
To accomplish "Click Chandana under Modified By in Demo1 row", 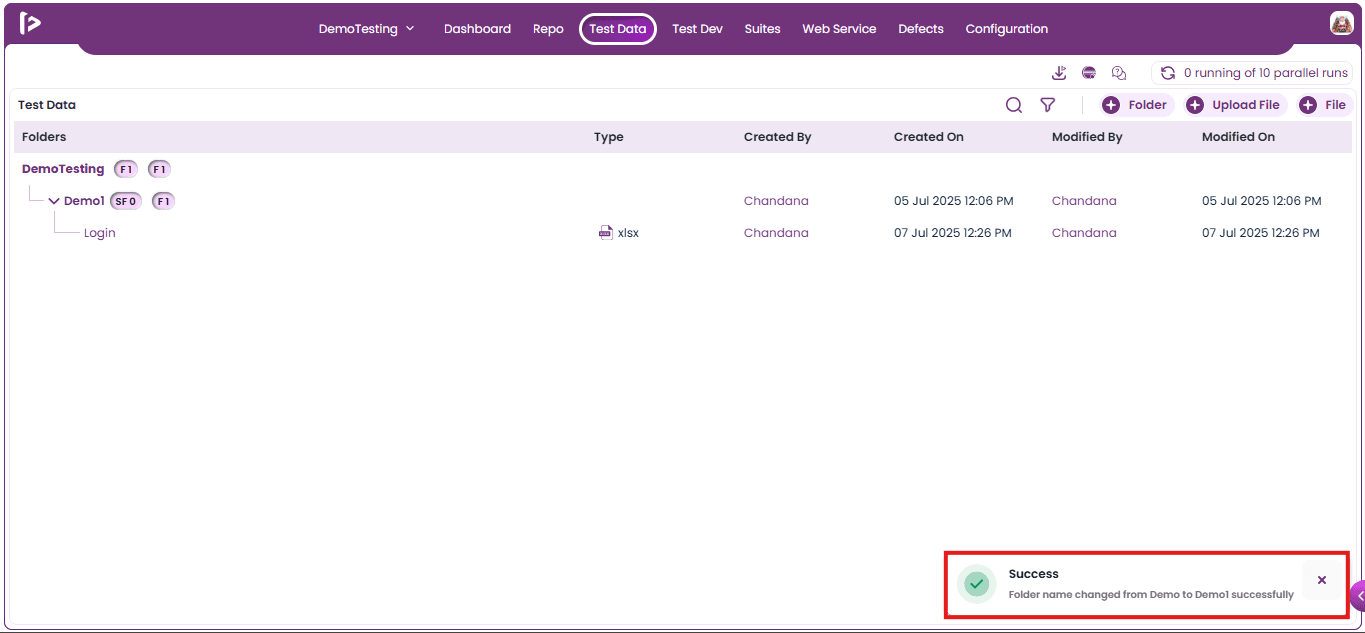I will (x=1084, y=201).
